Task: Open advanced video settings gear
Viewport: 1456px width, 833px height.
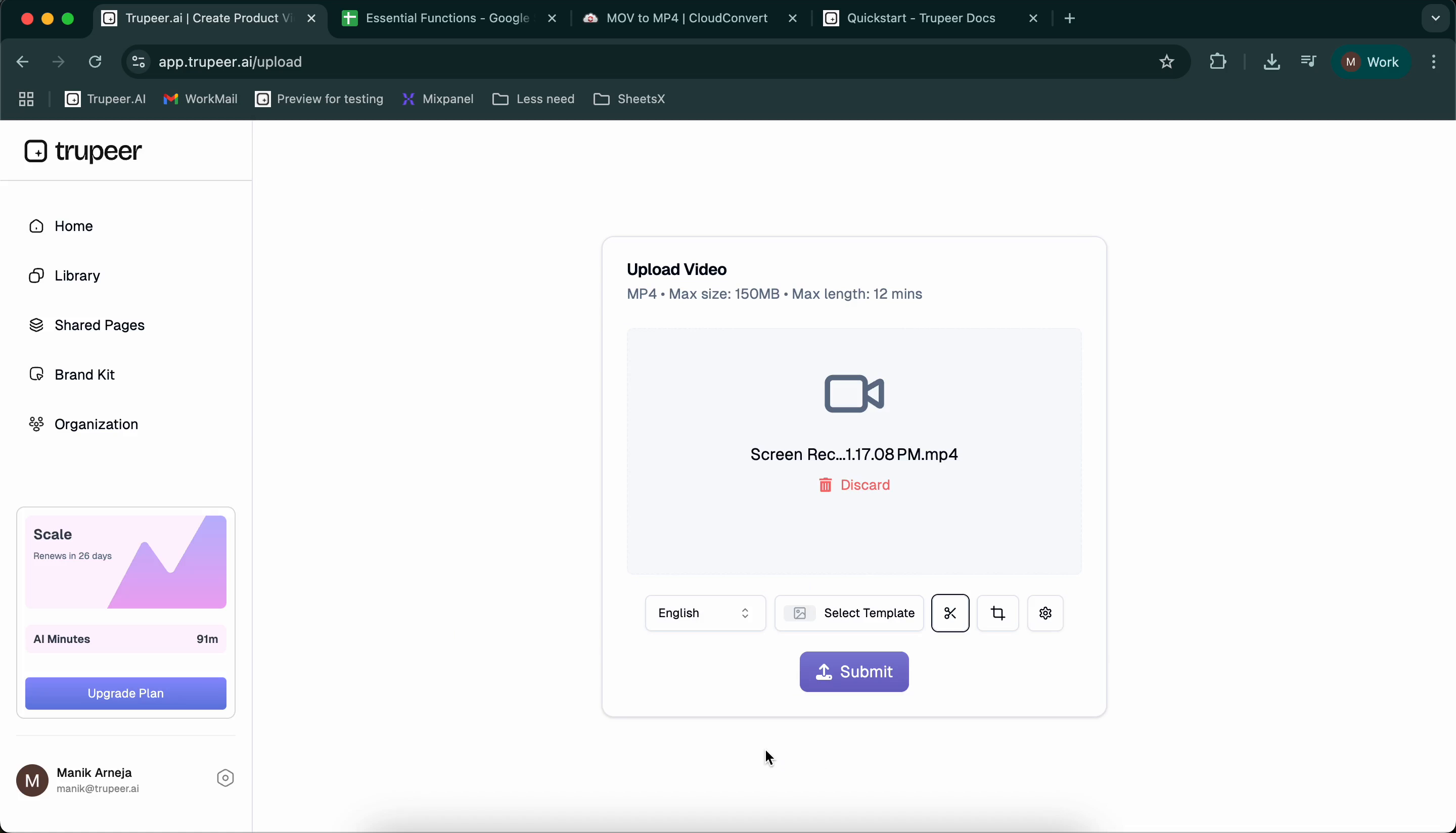Action: [1044, 613]
